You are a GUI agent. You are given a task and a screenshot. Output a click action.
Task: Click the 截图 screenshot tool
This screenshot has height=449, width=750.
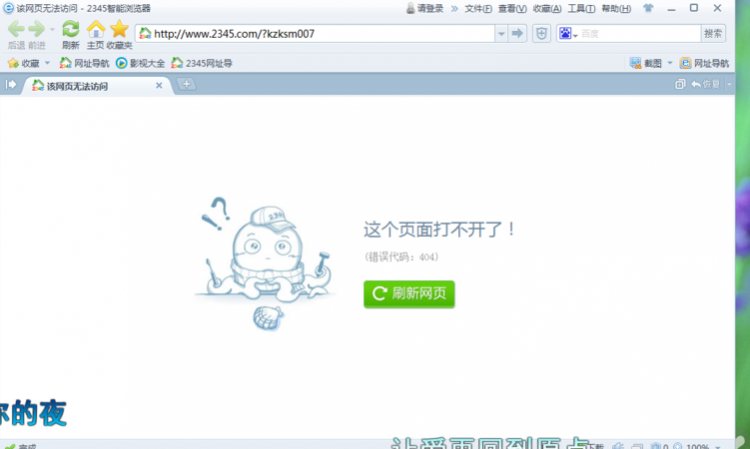[646, 63]
